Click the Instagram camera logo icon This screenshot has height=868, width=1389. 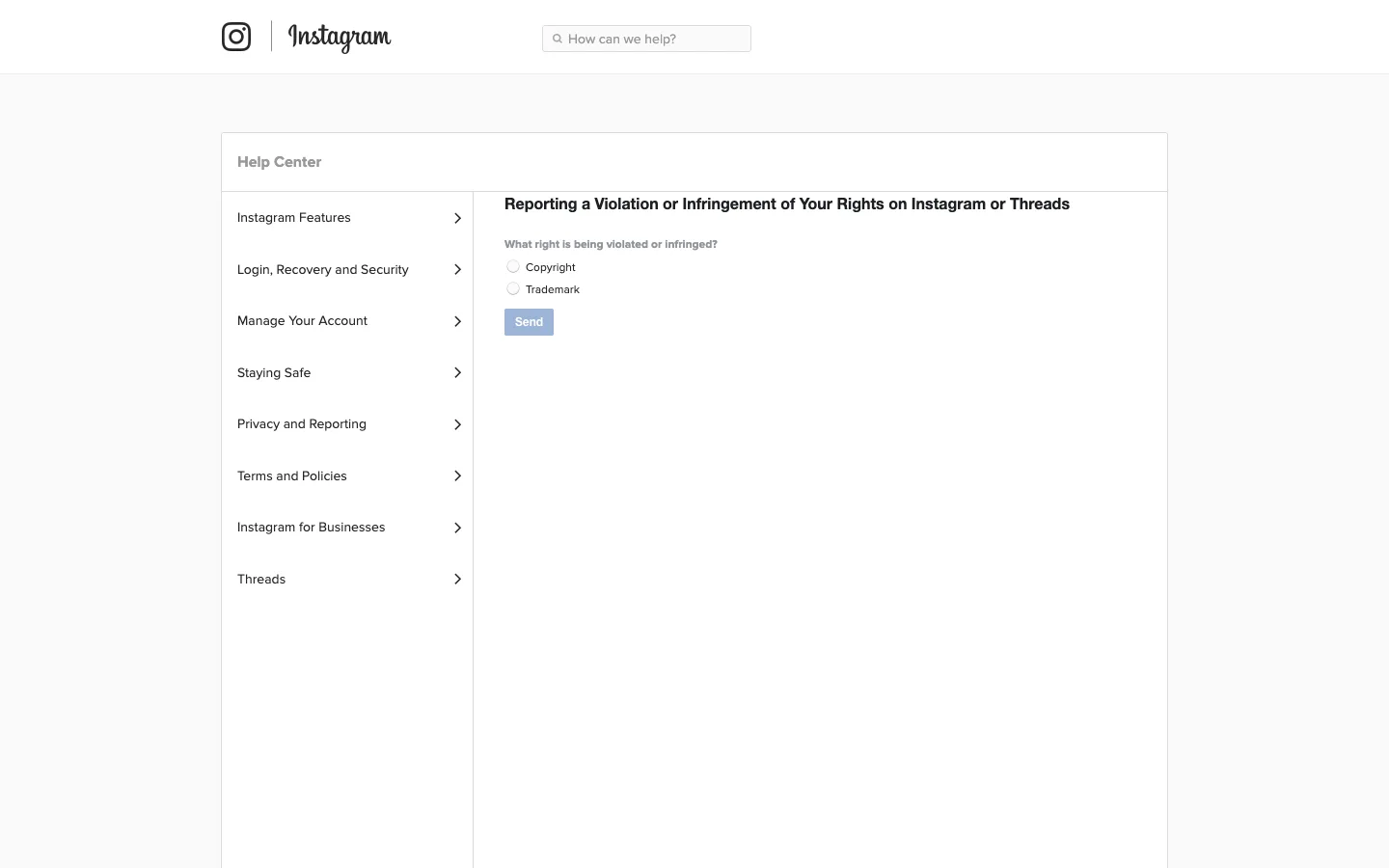(236, 37)
